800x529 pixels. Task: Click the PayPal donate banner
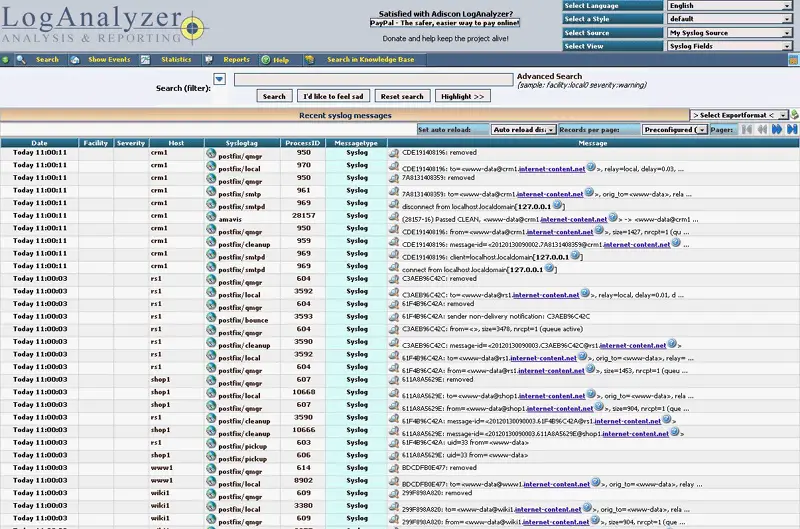(x=444, y=23)
